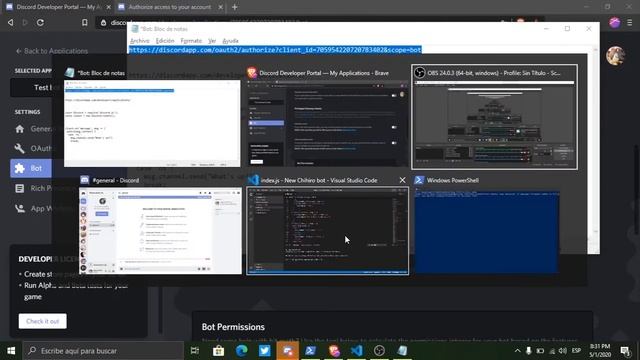Switch to the Discord Developer Portal Brave thumbnail
640x360 pixels.
[327, 123]
